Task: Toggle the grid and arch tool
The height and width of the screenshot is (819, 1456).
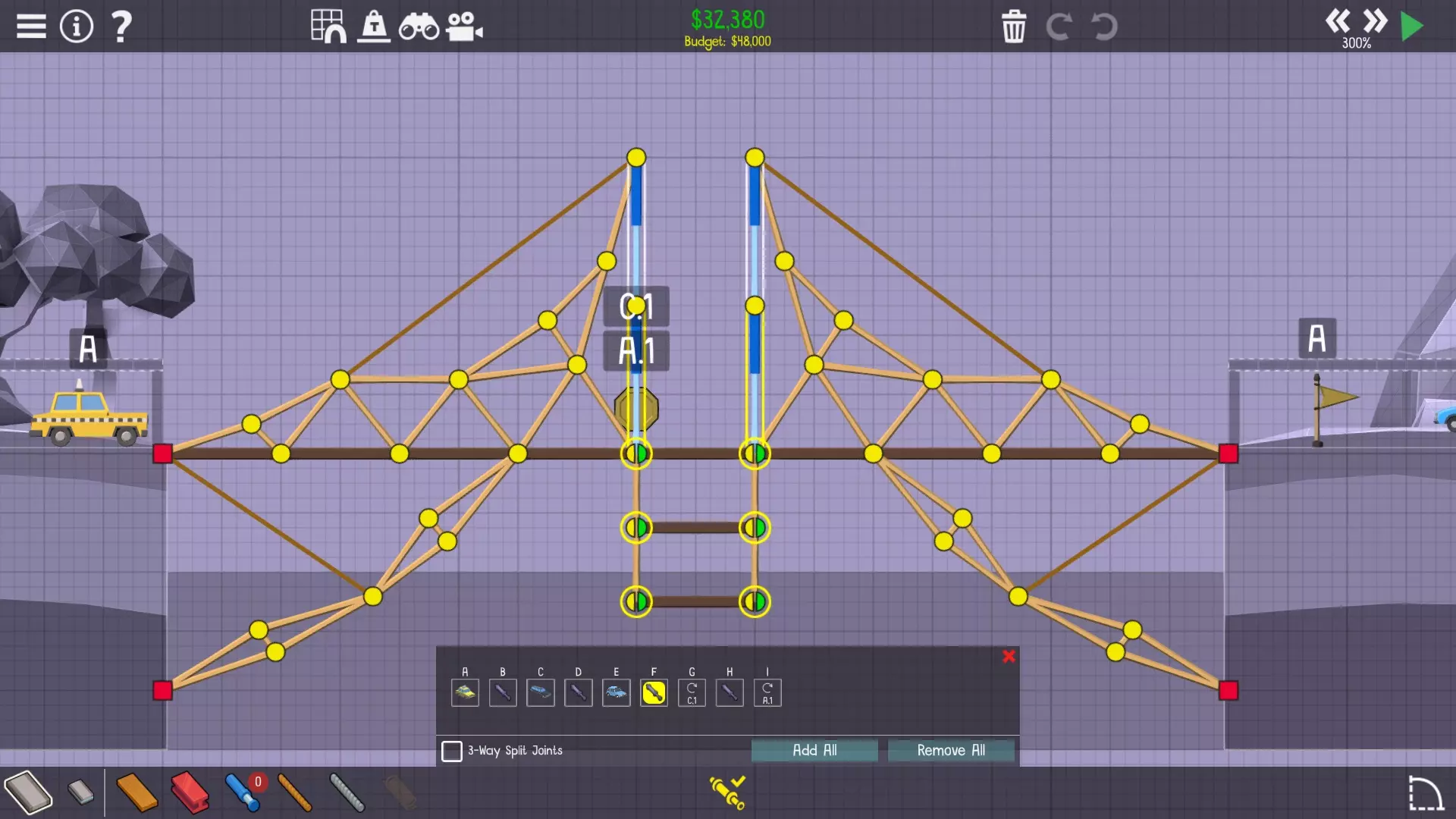Action: 328,27
